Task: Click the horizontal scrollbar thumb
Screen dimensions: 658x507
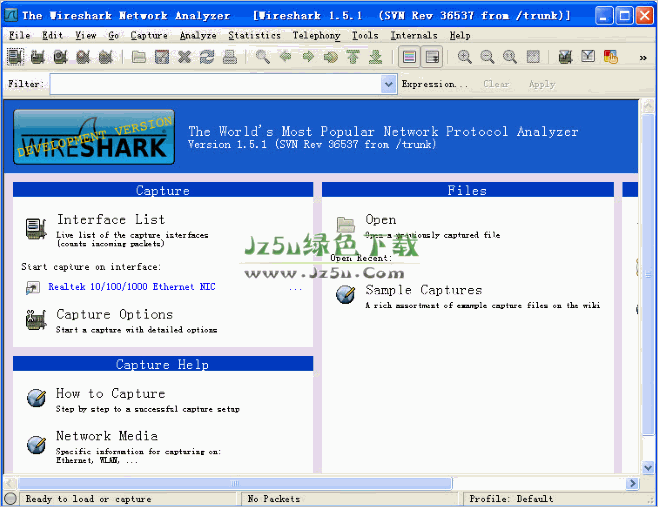Action: click(235, 483)
